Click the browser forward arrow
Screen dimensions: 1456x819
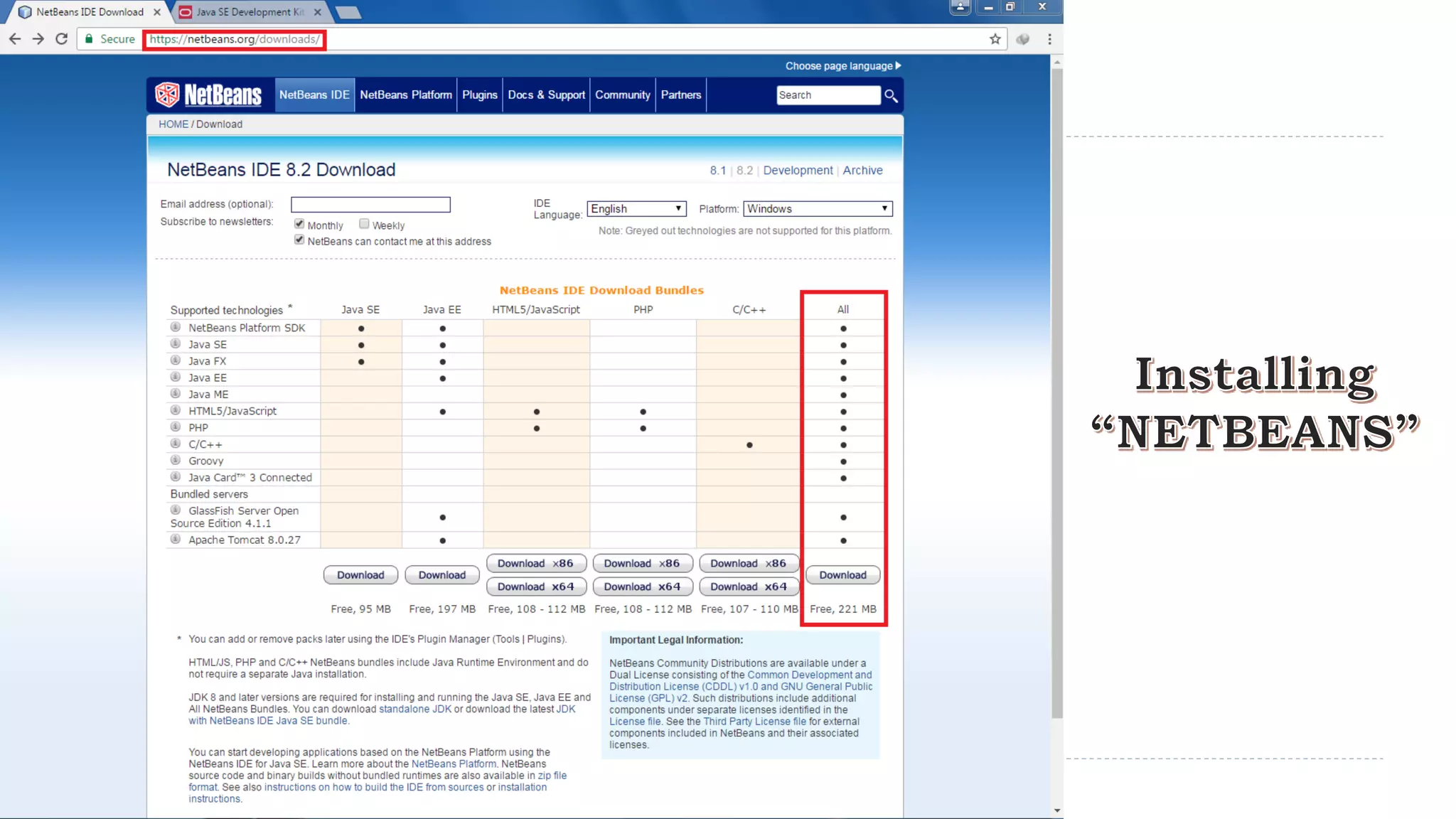click(38, 39)
